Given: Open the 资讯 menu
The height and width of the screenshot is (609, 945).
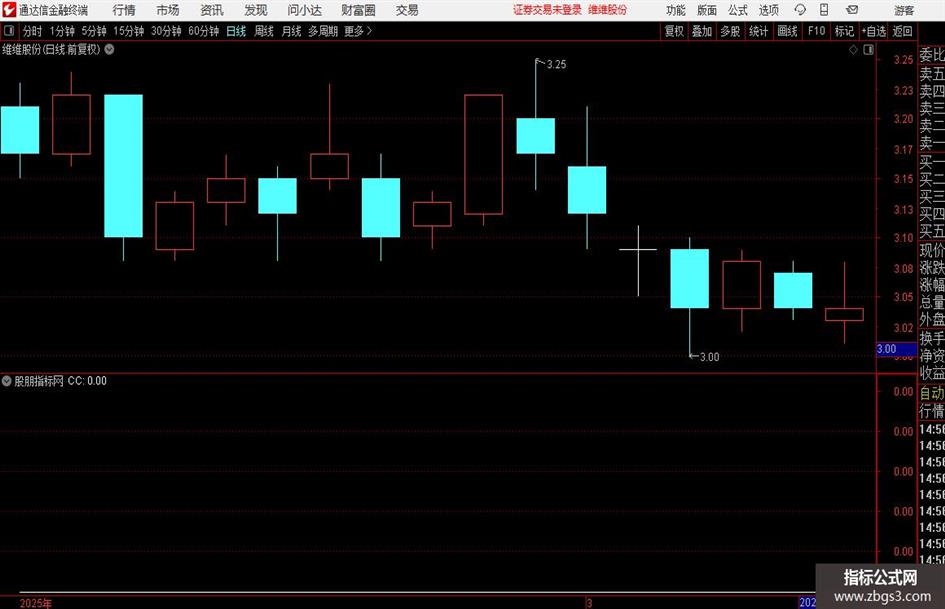Looking at the screenshot, I should click(x=212, y=10).
